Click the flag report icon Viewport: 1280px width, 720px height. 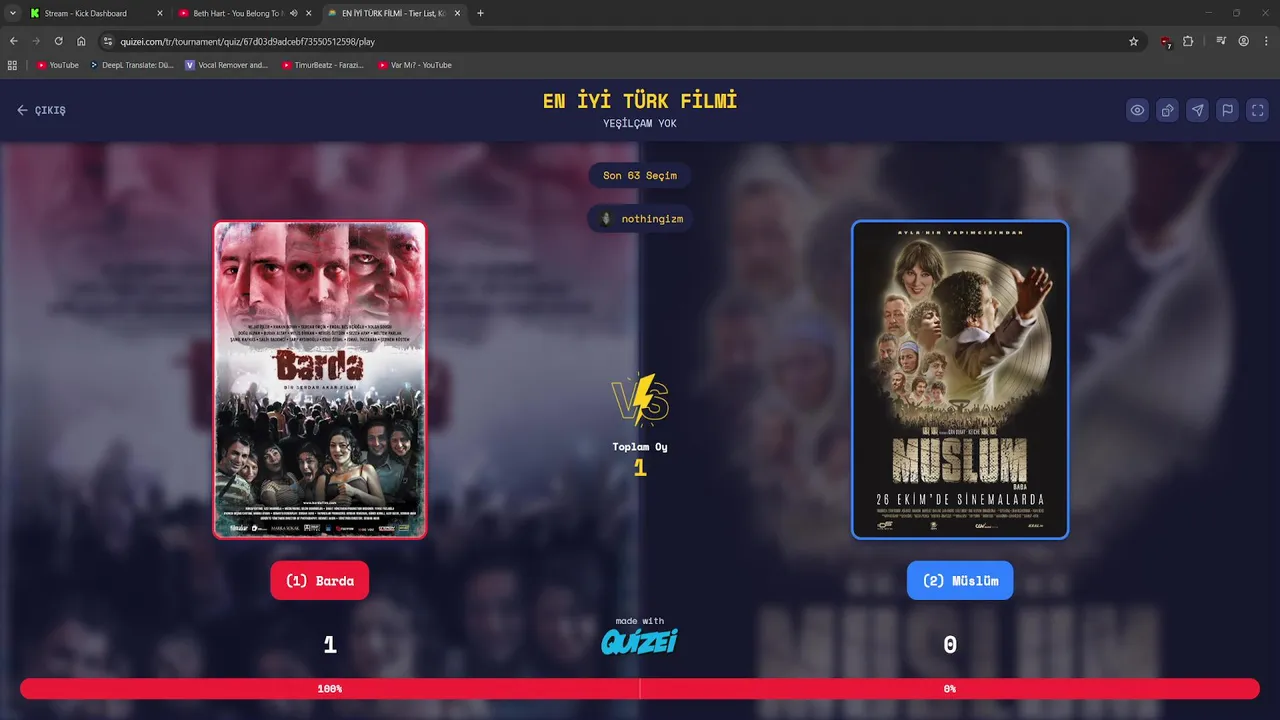point(1227,110)
